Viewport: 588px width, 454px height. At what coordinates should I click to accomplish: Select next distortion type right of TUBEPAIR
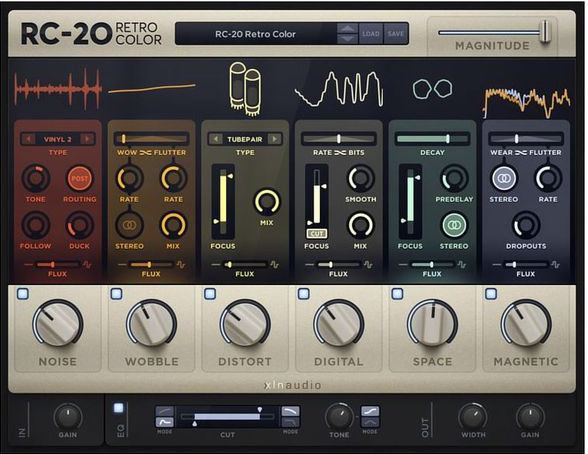pyautogui.click(x=274, y=139)
